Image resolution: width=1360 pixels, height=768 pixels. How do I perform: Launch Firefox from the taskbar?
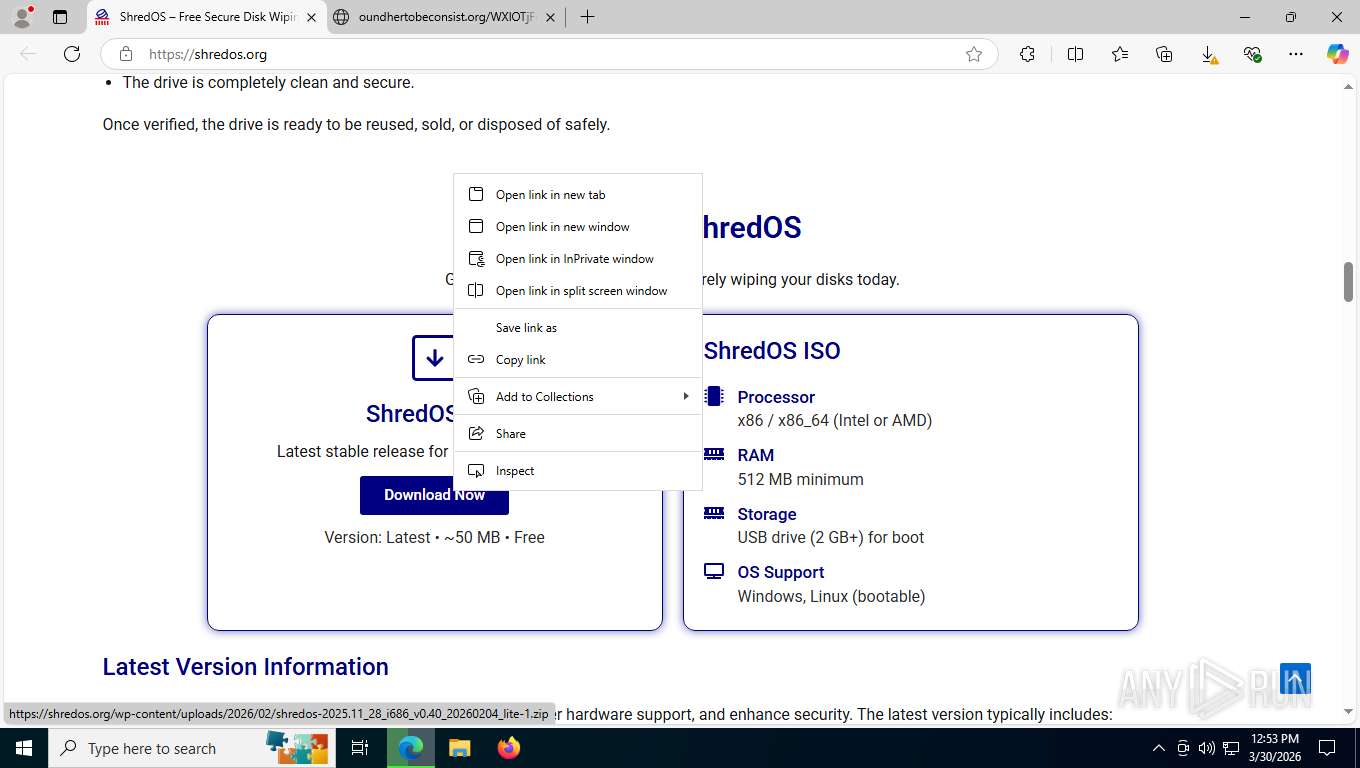click(x=509, y=748)
